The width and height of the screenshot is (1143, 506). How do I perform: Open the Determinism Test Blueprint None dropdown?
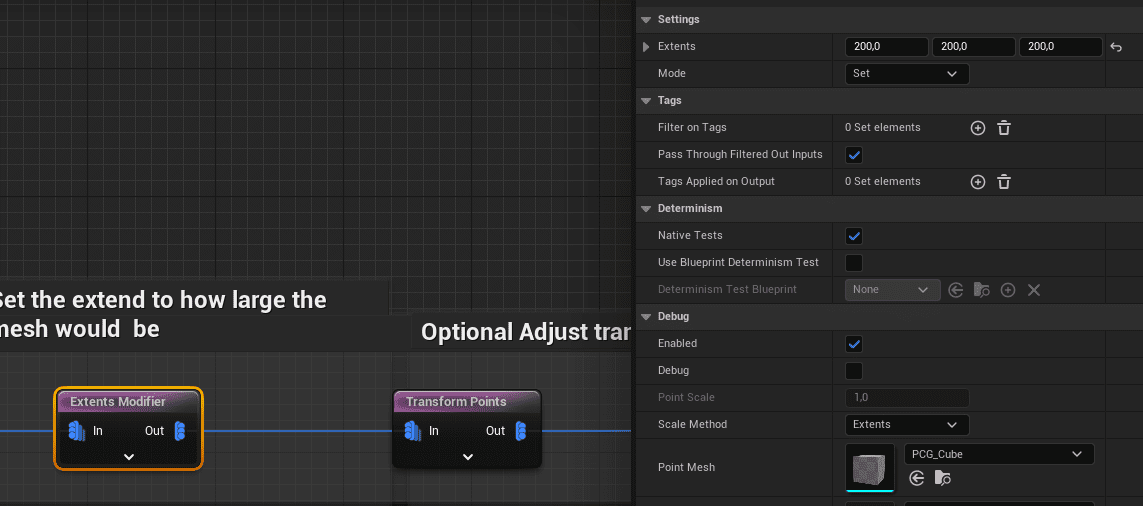(x=892, y=289)
